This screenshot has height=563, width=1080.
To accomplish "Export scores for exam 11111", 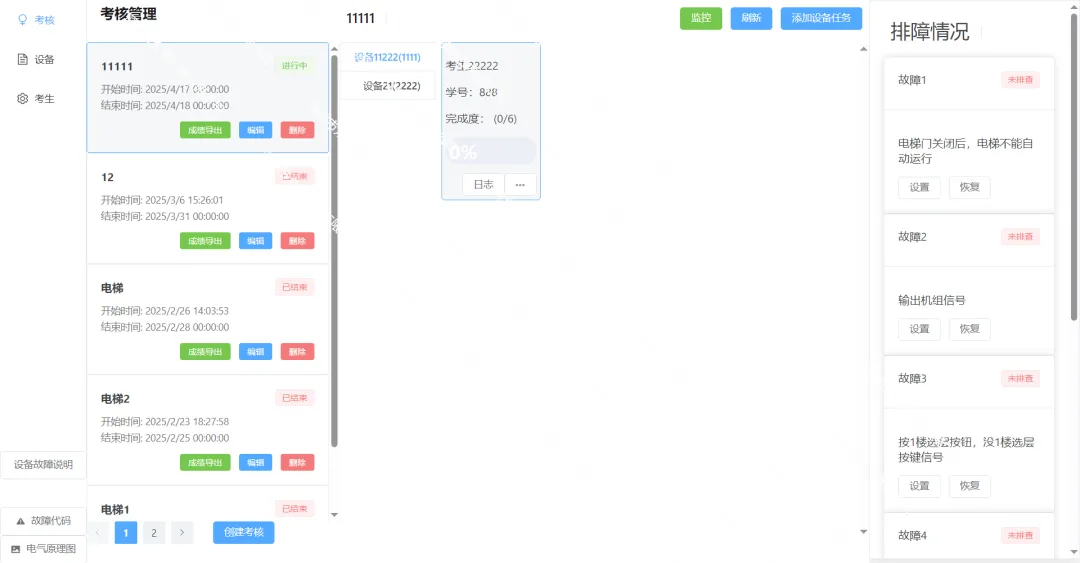I will pos(205,130).
